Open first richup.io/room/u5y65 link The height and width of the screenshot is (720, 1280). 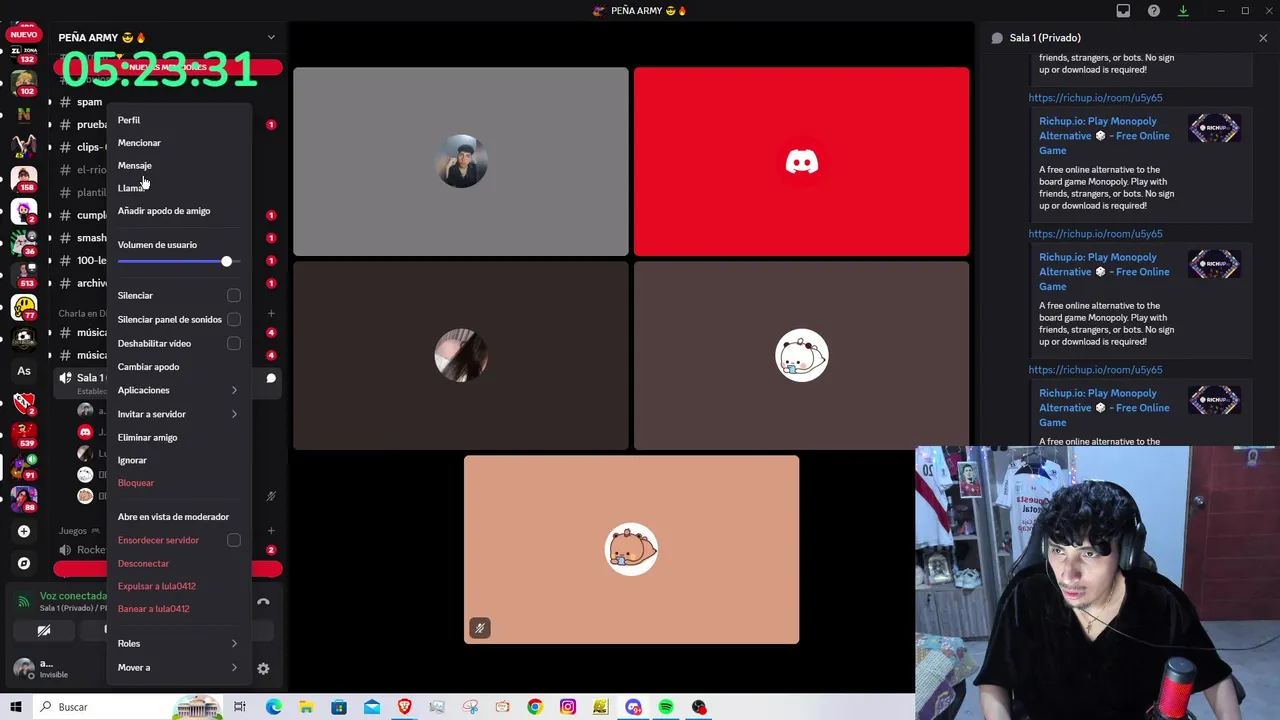[x=1095, y=98]
